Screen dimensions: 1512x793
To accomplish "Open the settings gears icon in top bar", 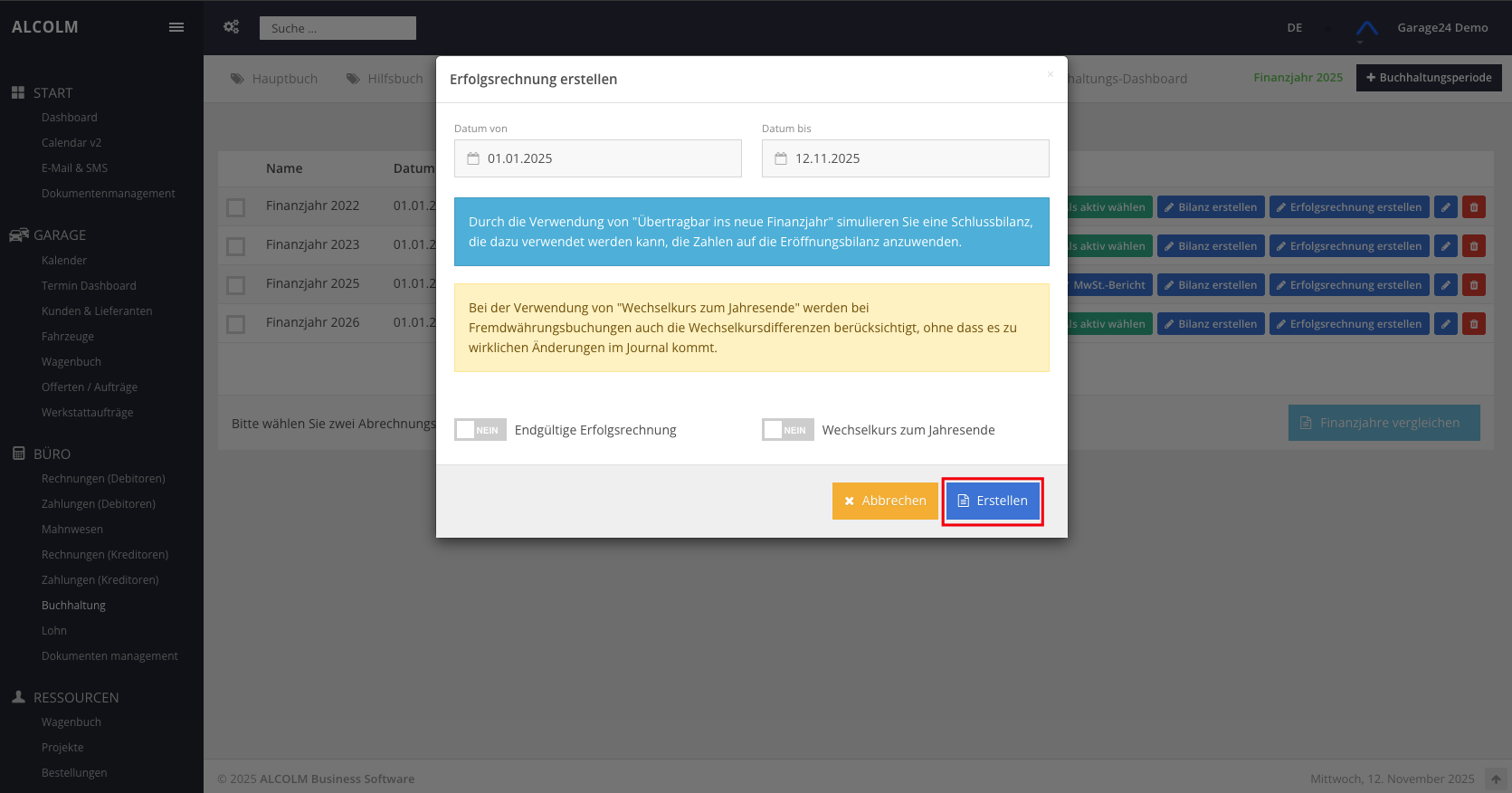I will (x=232, y=27).
